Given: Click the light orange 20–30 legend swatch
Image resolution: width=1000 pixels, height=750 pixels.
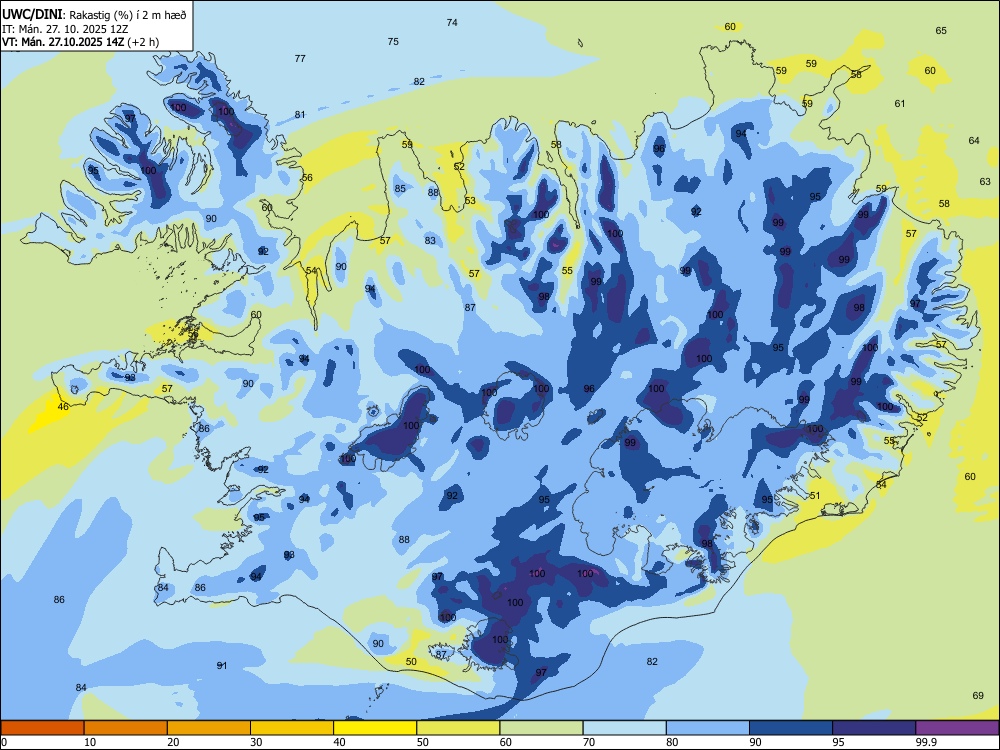Looking at the screenshot, I should point(209,728).
